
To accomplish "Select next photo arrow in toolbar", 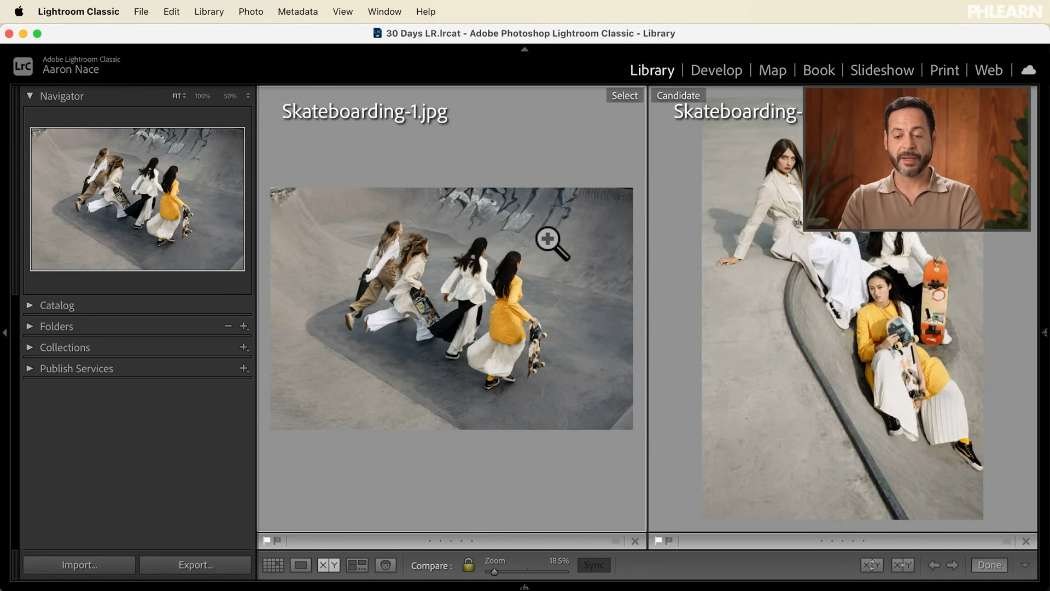I will coord(952,565).
